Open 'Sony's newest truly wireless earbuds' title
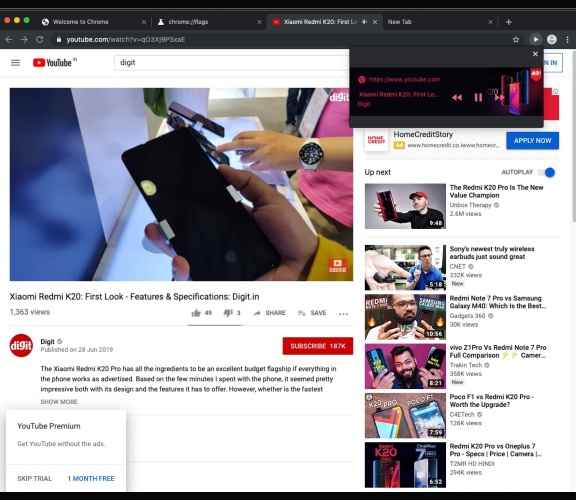Screen dimensions: 576x500 (492, 253)
